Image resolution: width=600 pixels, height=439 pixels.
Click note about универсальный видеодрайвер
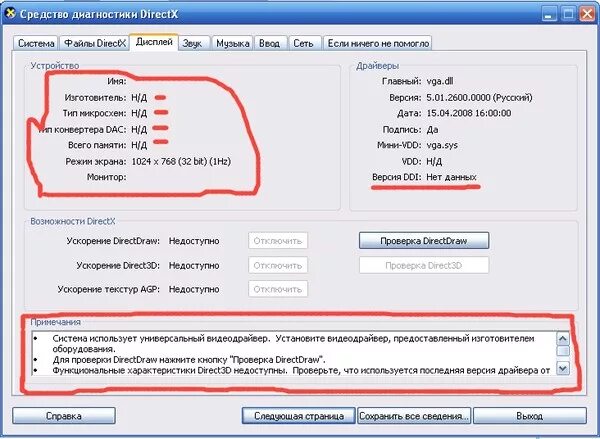293,344
